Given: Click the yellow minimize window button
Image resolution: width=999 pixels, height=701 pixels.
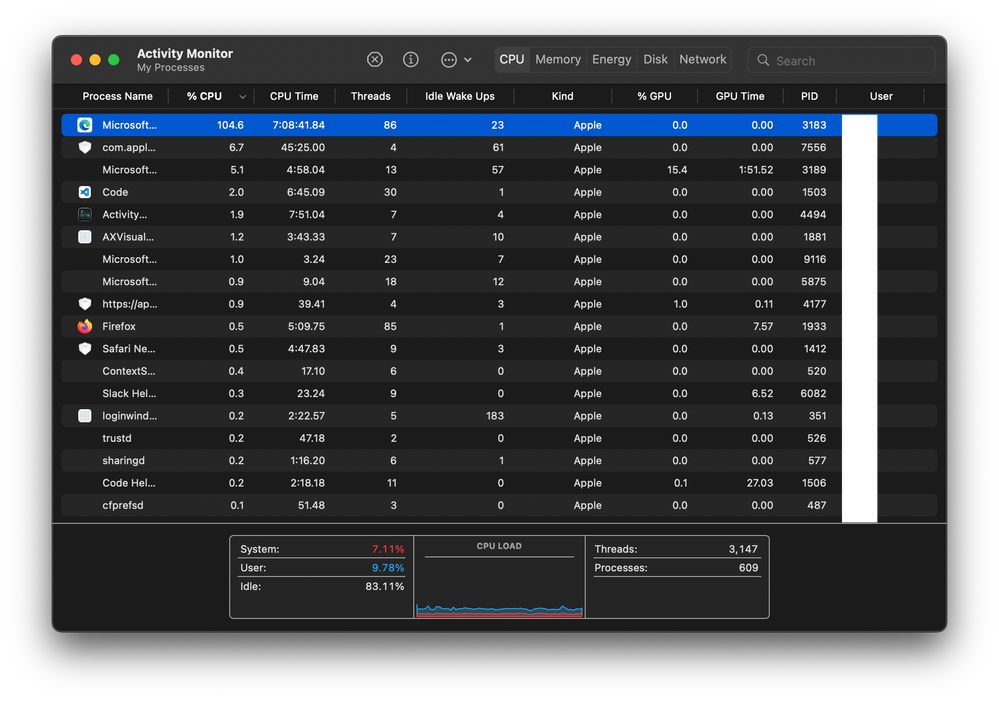Looking at the screenshot, I should [x=95, y=60].
